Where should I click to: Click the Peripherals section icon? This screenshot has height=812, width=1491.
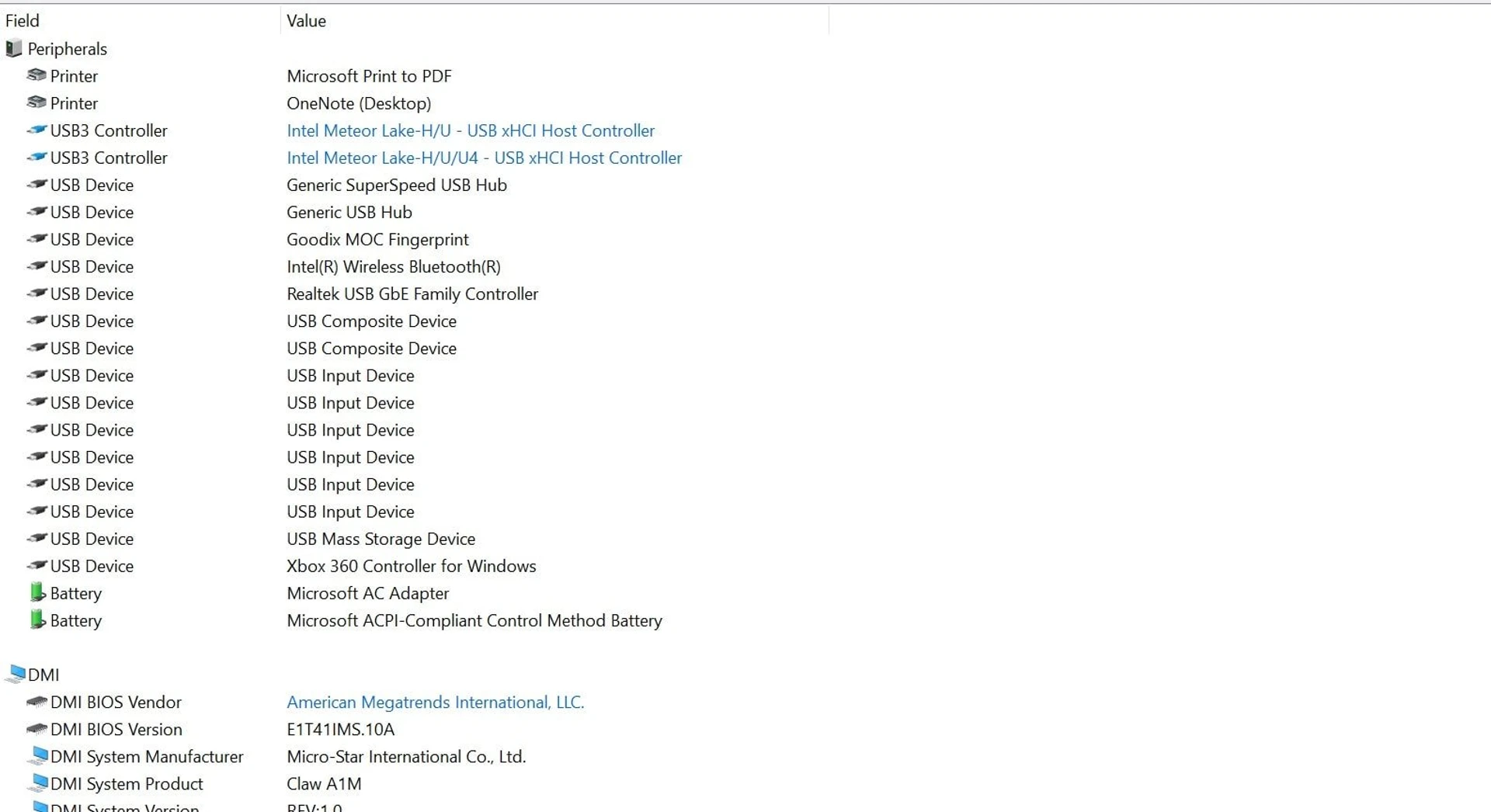[13, 49]
